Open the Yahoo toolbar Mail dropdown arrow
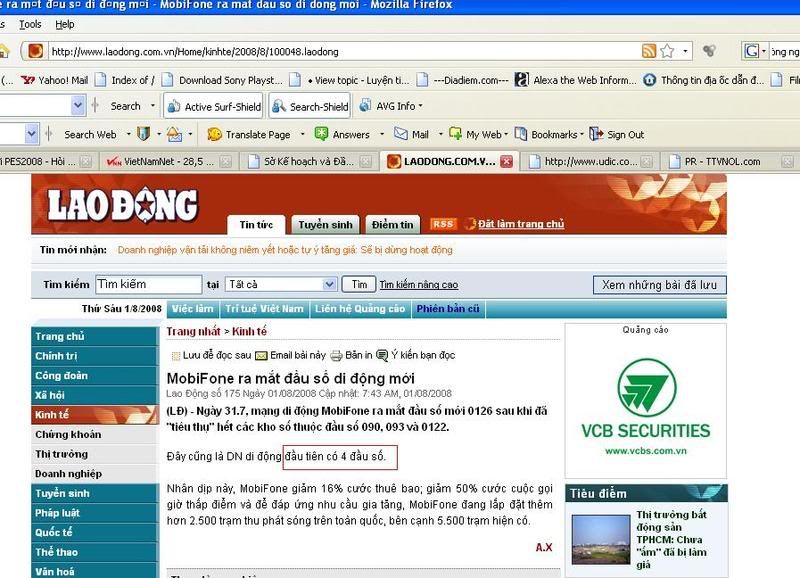 (440, 135)
